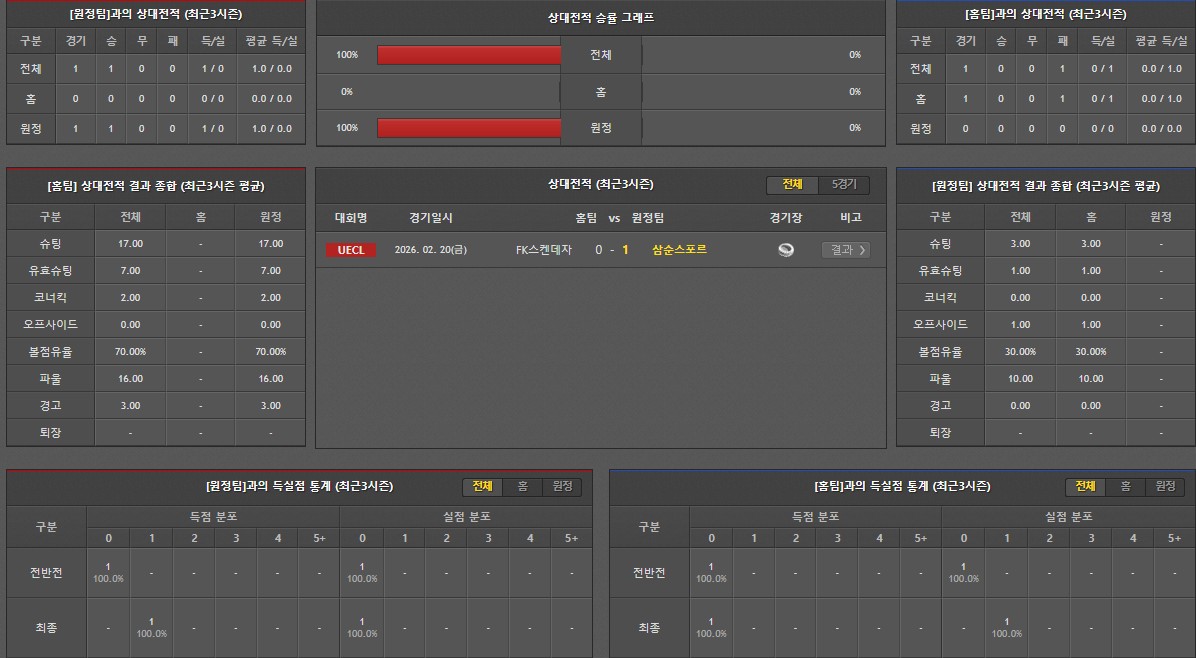1196x658 pixels.
Task: Click the red 전체 win-rate bar
Action: pos(469,55)
